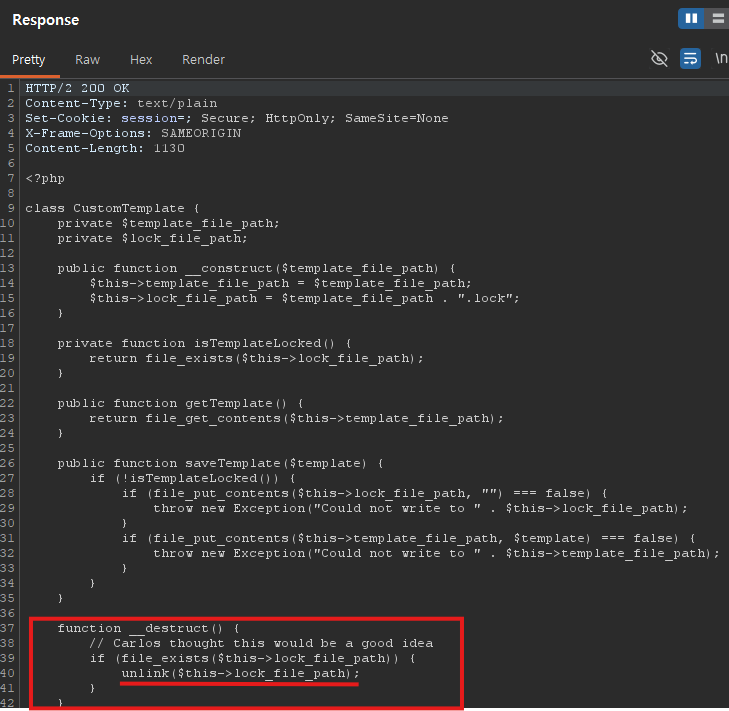The width and height of the screenshot is (729, 711).
Task: Click the 'Carlos thought' comment line
Action: (x=261, y=643)
